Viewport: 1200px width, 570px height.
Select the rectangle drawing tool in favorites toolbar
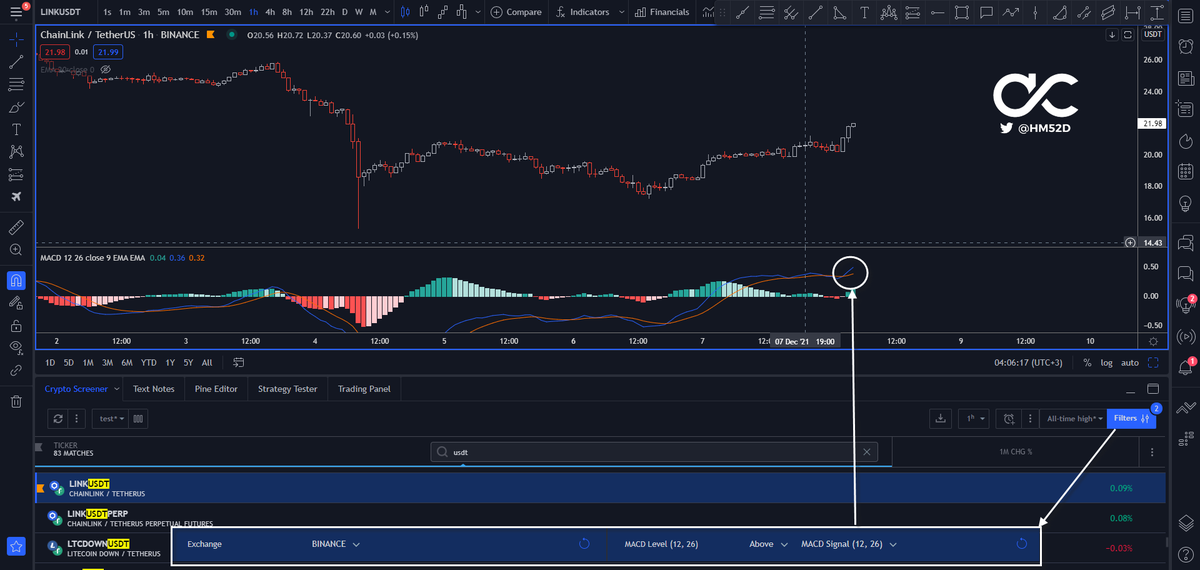961,12
